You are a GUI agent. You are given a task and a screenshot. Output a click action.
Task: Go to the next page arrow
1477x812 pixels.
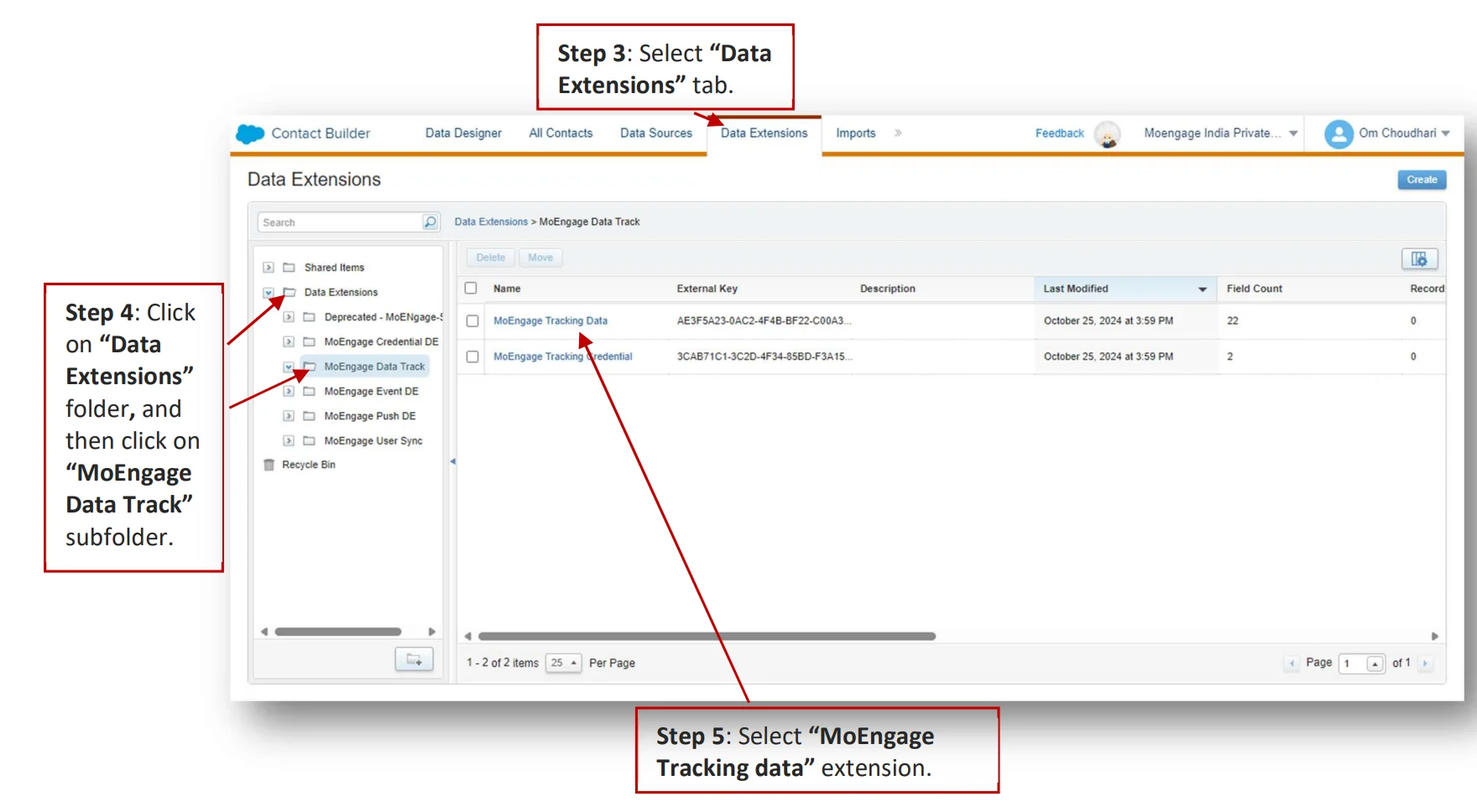(1425, 664)
